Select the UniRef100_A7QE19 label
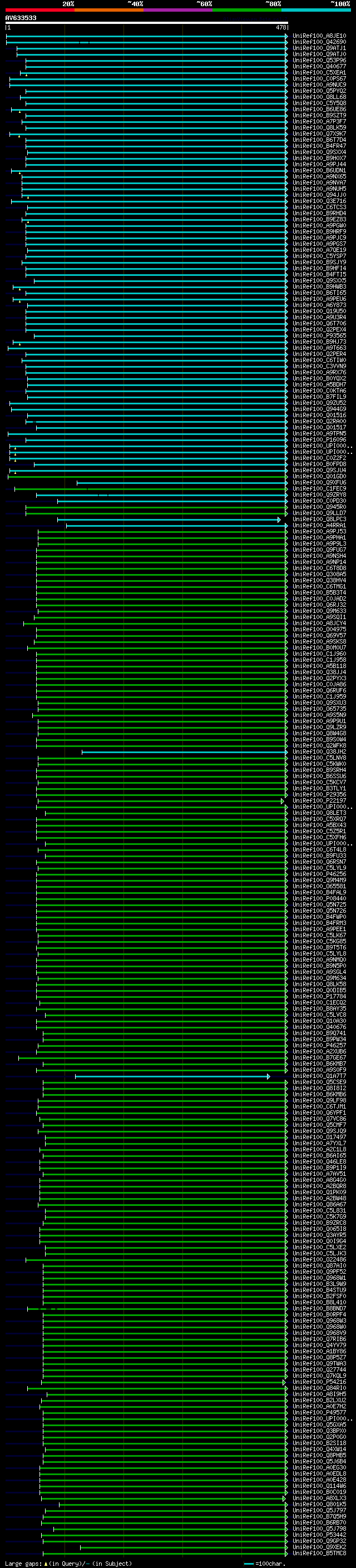 (x=319, y=250)
